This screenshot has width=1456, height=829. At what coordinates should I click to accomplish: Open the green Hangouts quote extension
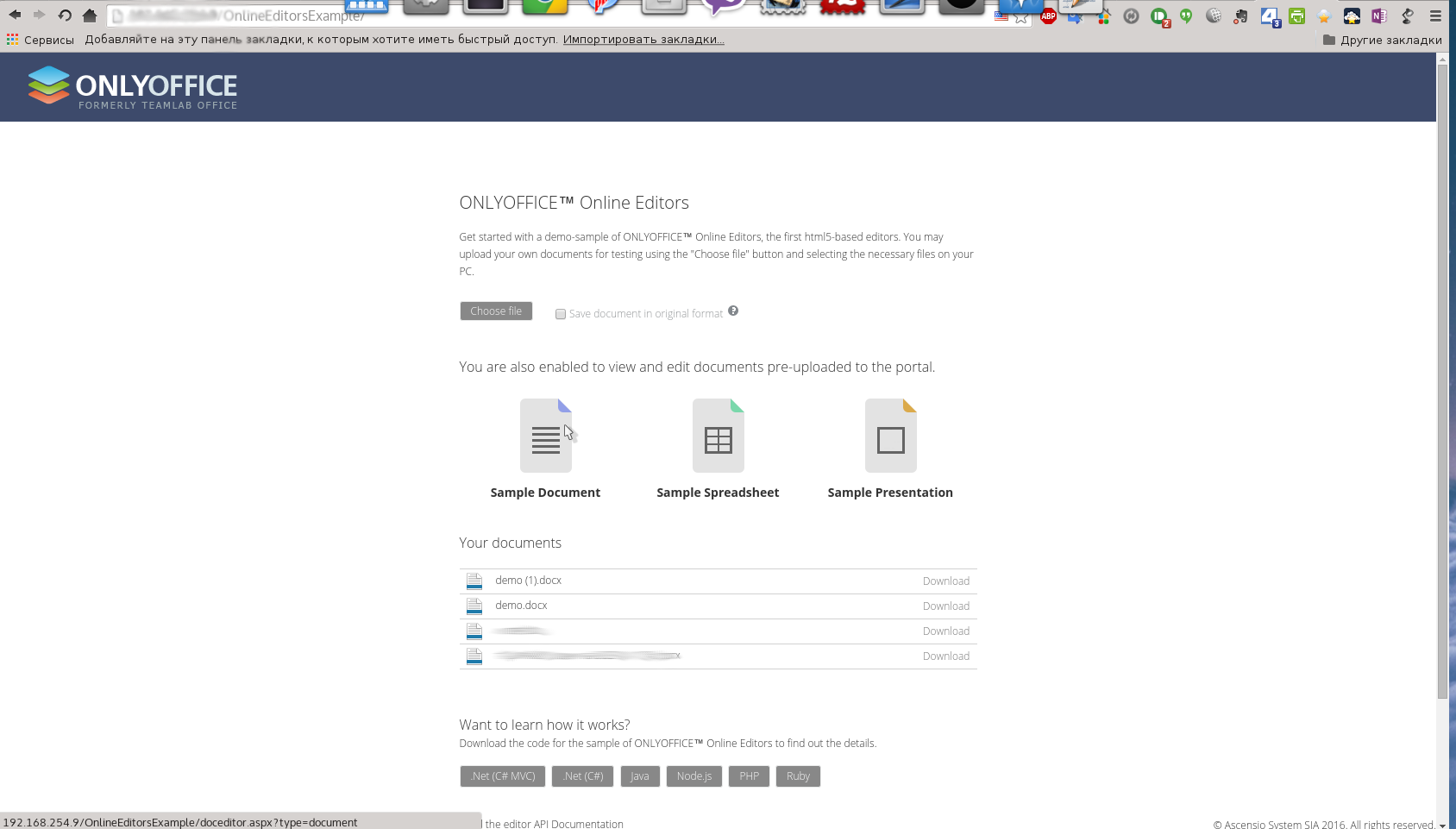(x=1187, y=16)
